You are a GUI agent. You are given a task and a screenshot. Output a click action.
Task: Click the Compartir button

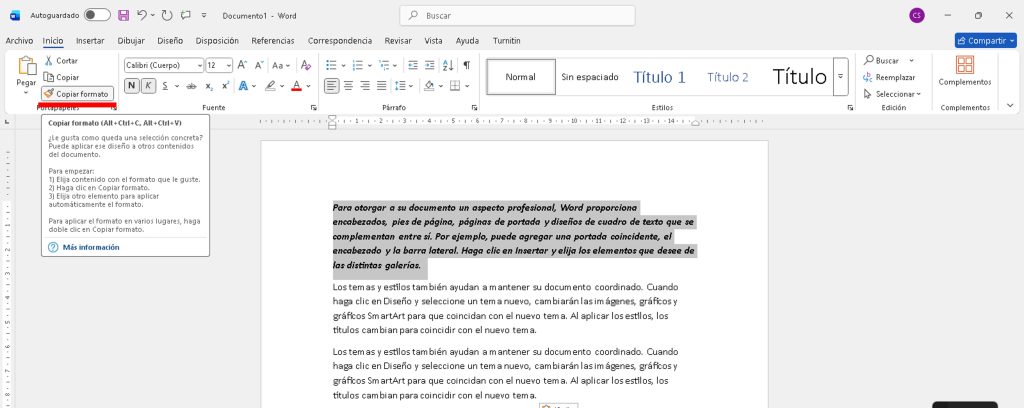pos(985,41)
